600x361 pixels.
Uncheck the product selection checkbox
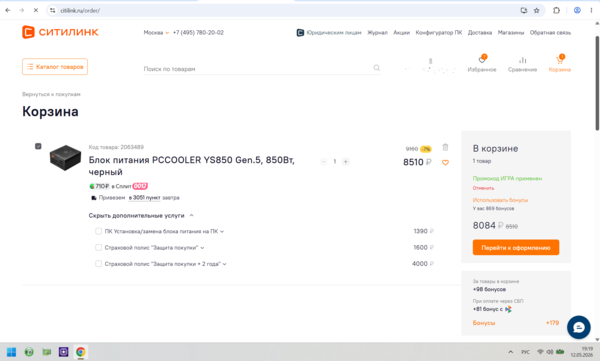38,146
